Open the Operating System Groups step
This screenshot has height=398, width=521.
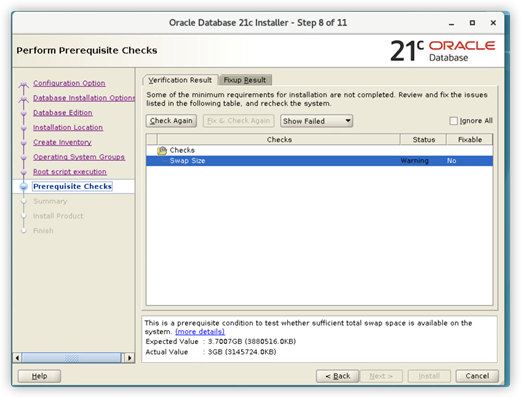[x=79, y=157]
